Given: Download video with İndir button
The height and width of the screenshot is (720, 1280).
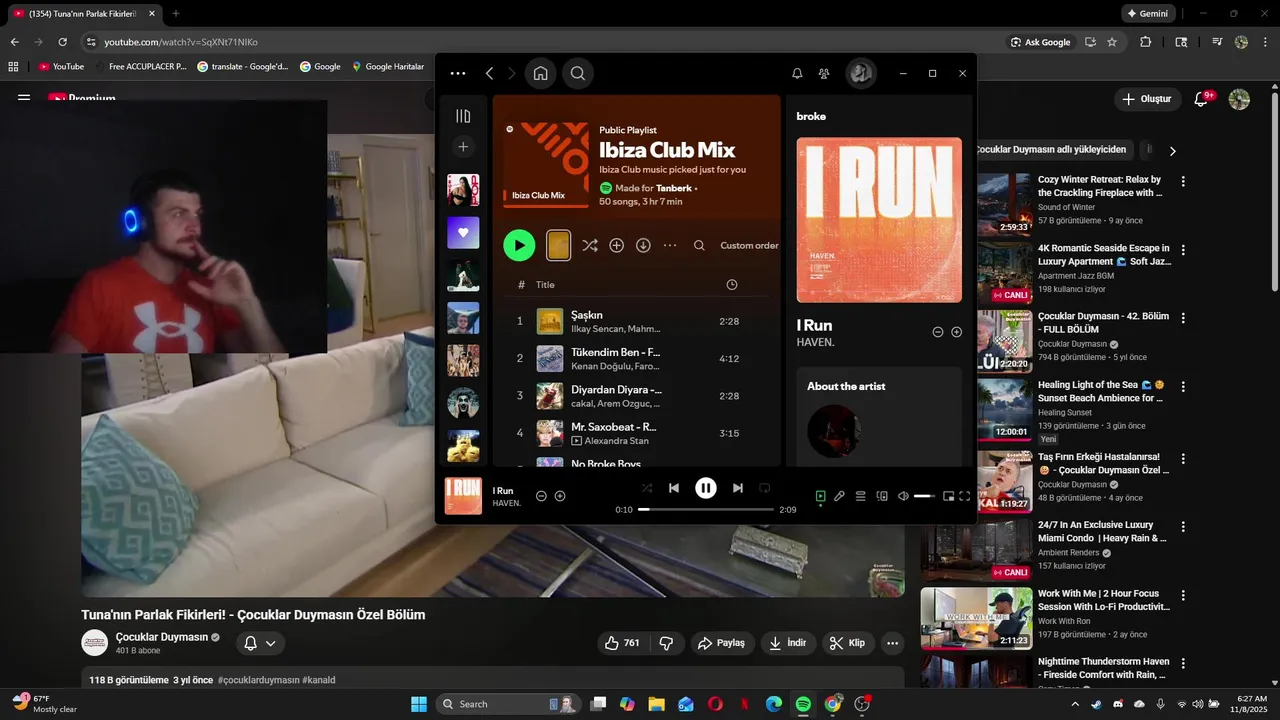Looking at the screenshot, I should click(788, 643).
